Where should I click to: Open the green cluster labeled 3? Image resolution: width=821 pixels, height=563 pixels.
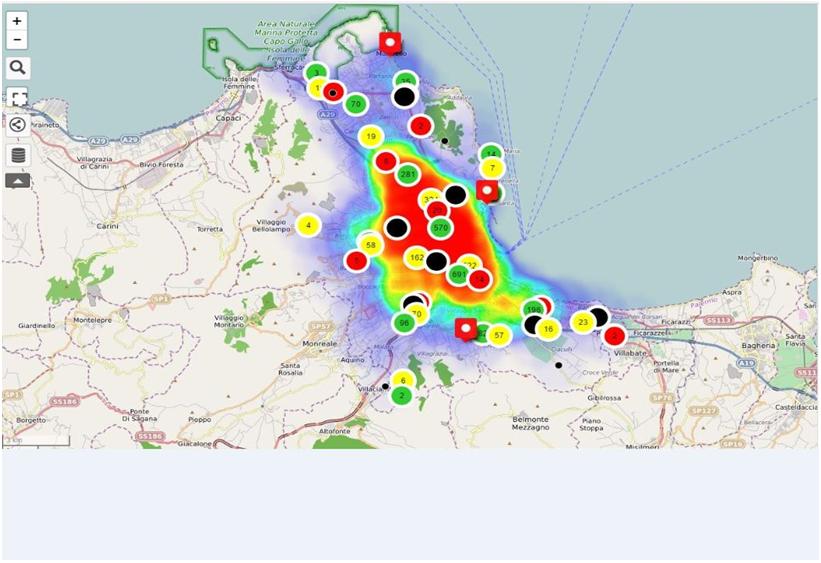(316, 73)
